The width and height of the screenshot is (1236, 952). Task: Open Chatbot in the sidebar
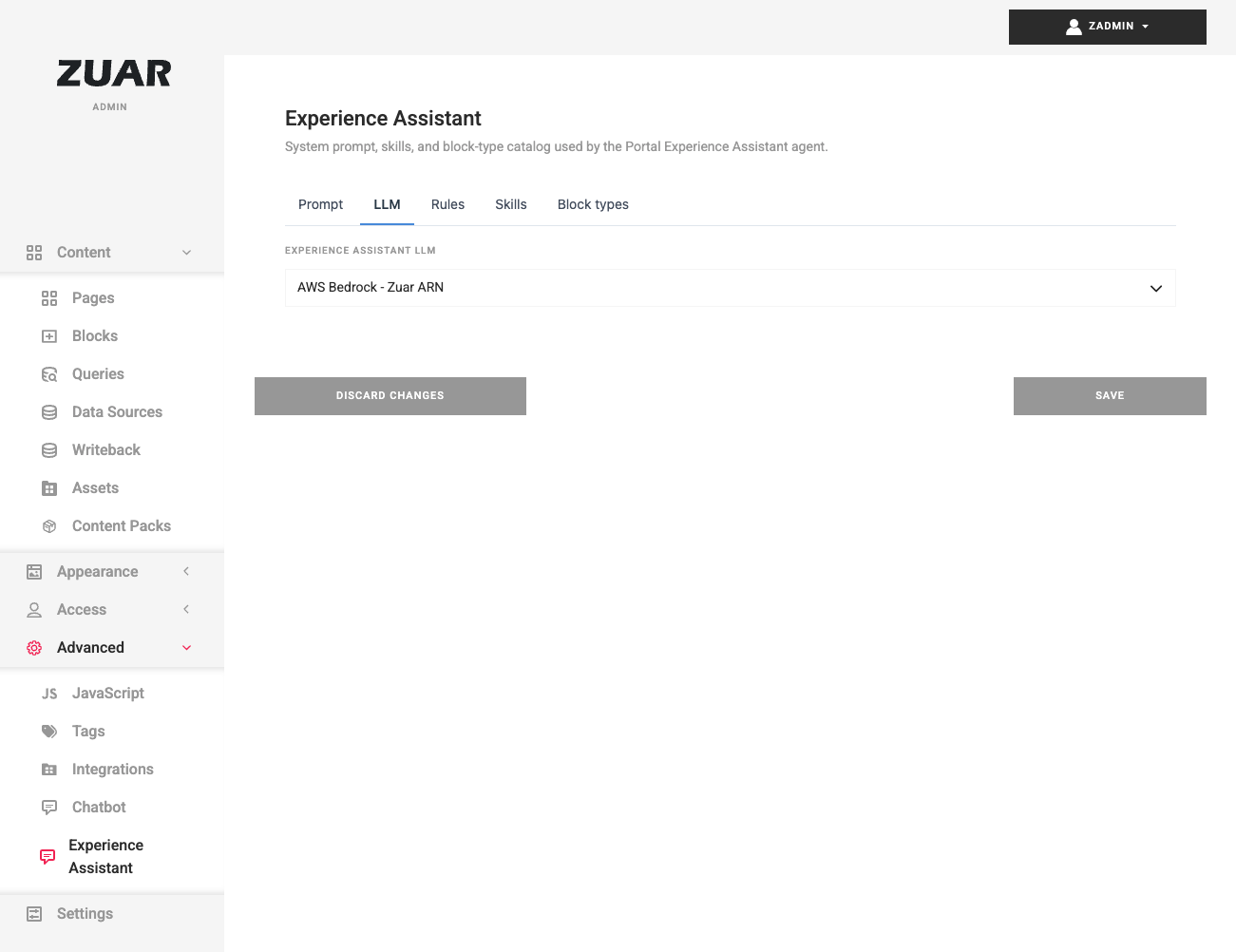99,808
